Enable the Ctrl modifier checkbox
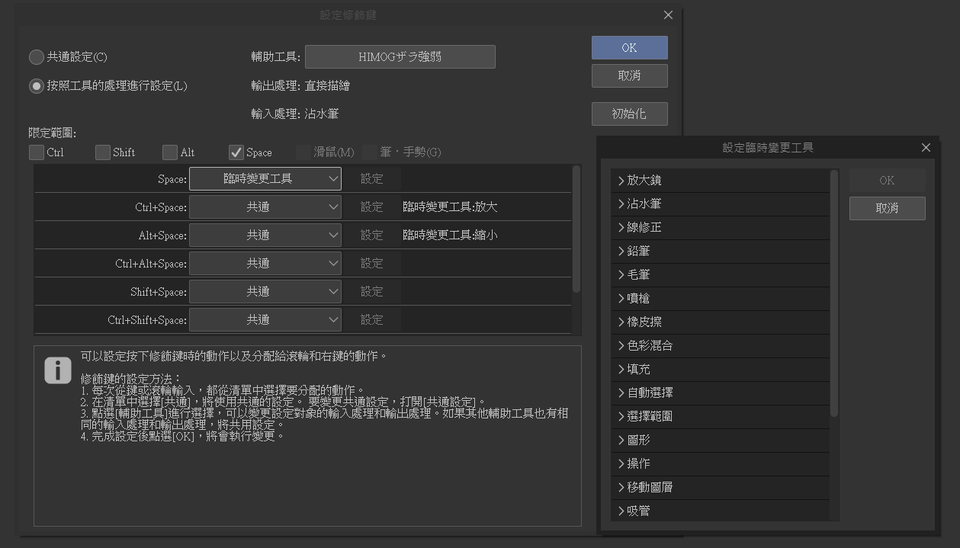 click(x=37, y=152)
